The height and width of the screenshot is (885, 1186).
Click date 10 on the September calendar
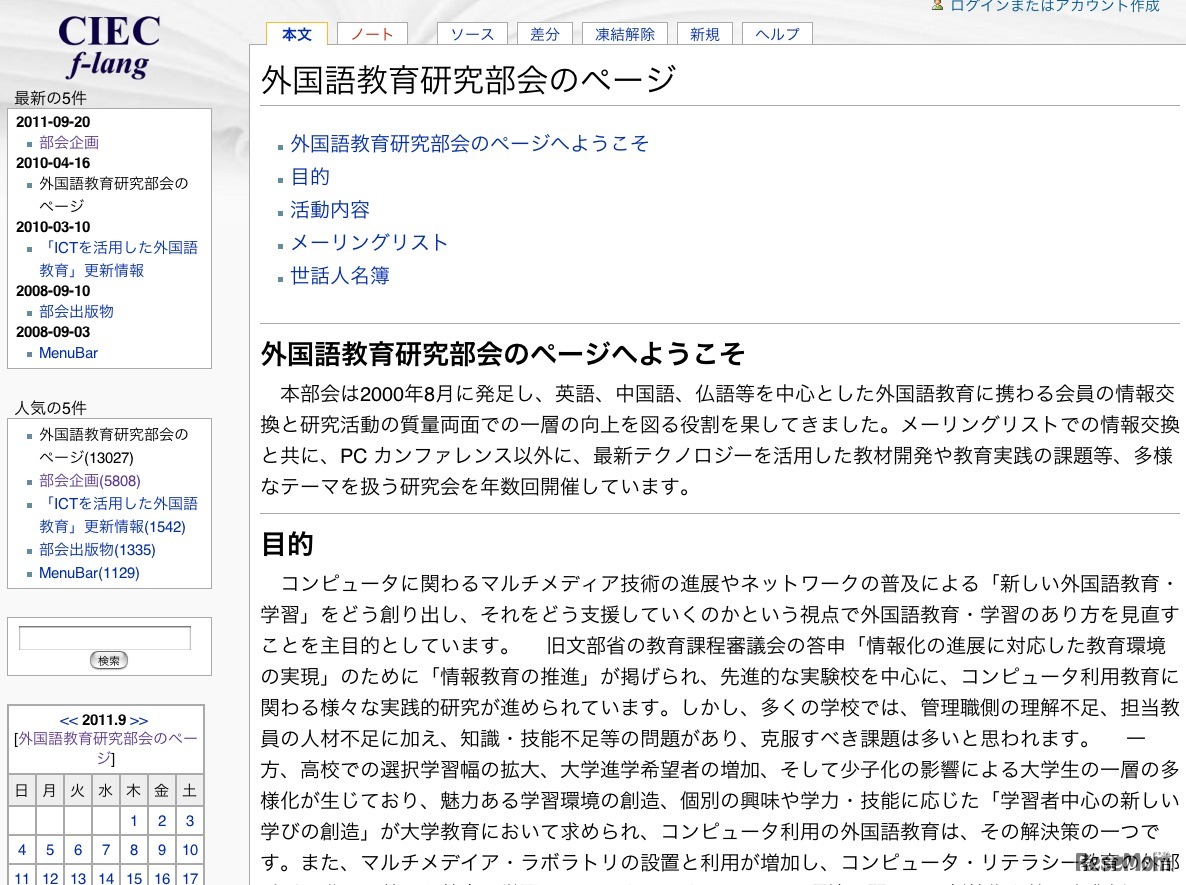(189, 849)
